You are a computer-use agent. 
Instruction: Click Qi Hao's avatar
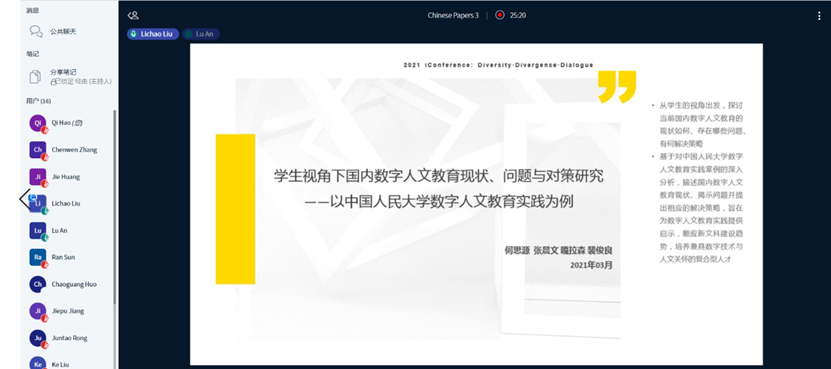38,123
